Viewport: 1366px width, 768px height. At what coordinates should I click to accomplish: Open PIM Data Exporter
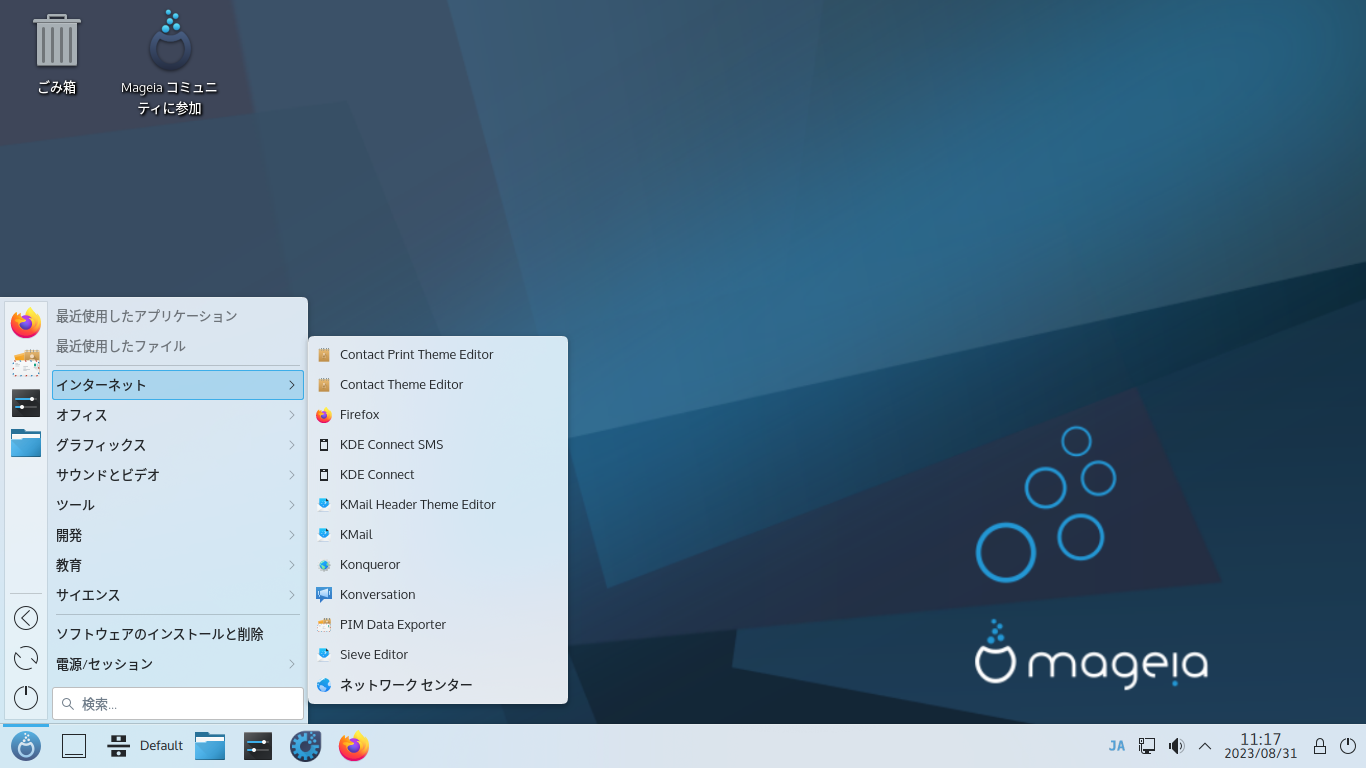click(x=438, y=624)
